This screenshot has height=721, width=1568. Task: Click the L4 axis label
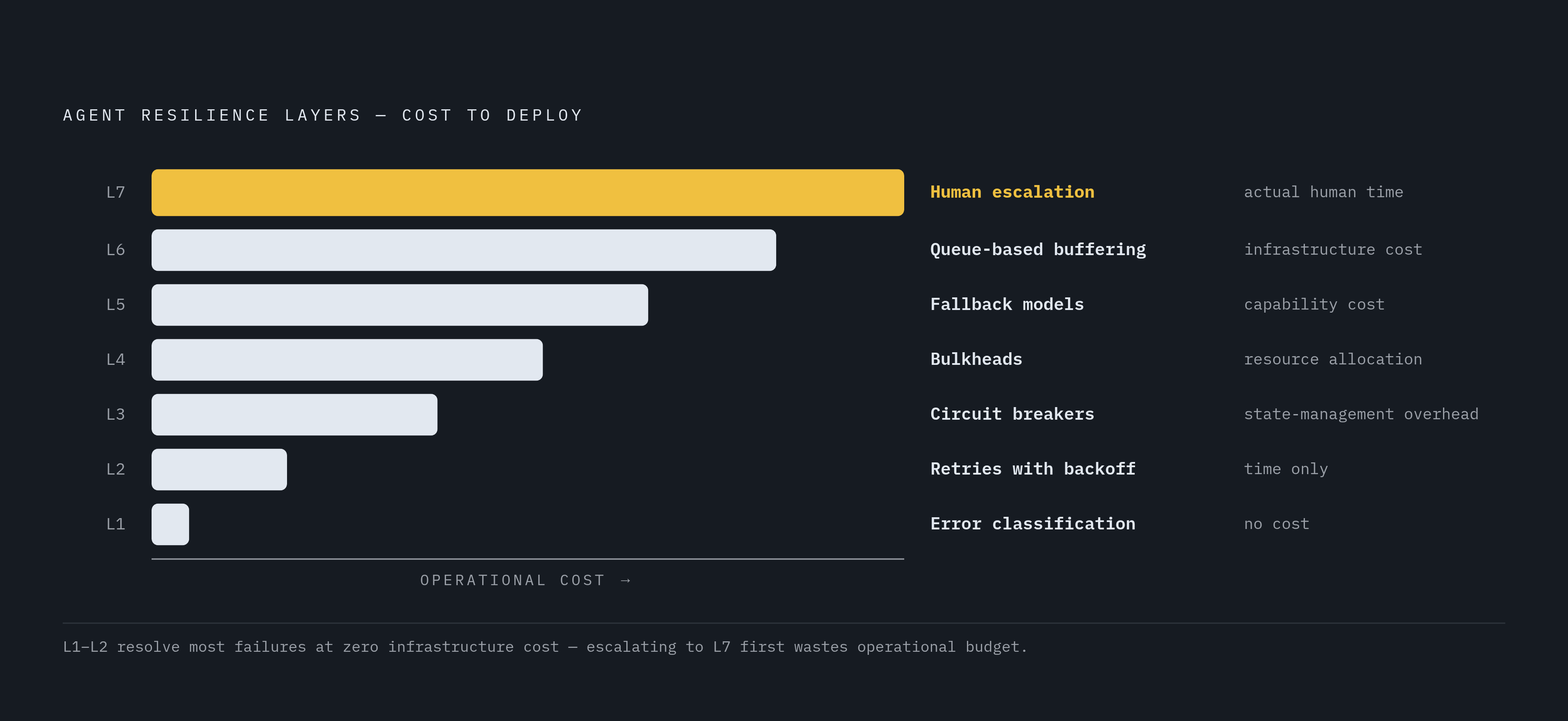click(x=116, y=360)
